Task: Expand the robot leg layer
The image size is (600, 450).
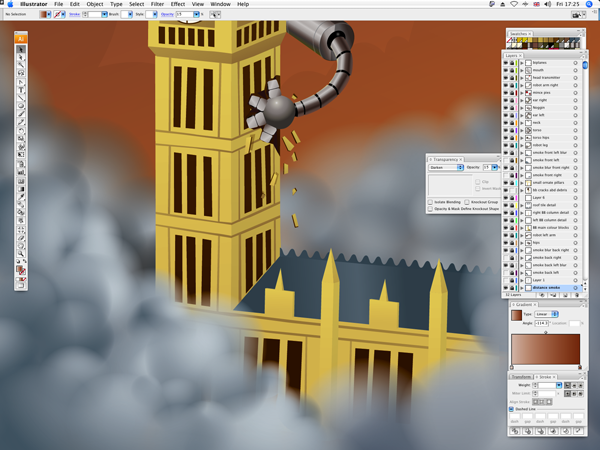Action: (522, 145)
